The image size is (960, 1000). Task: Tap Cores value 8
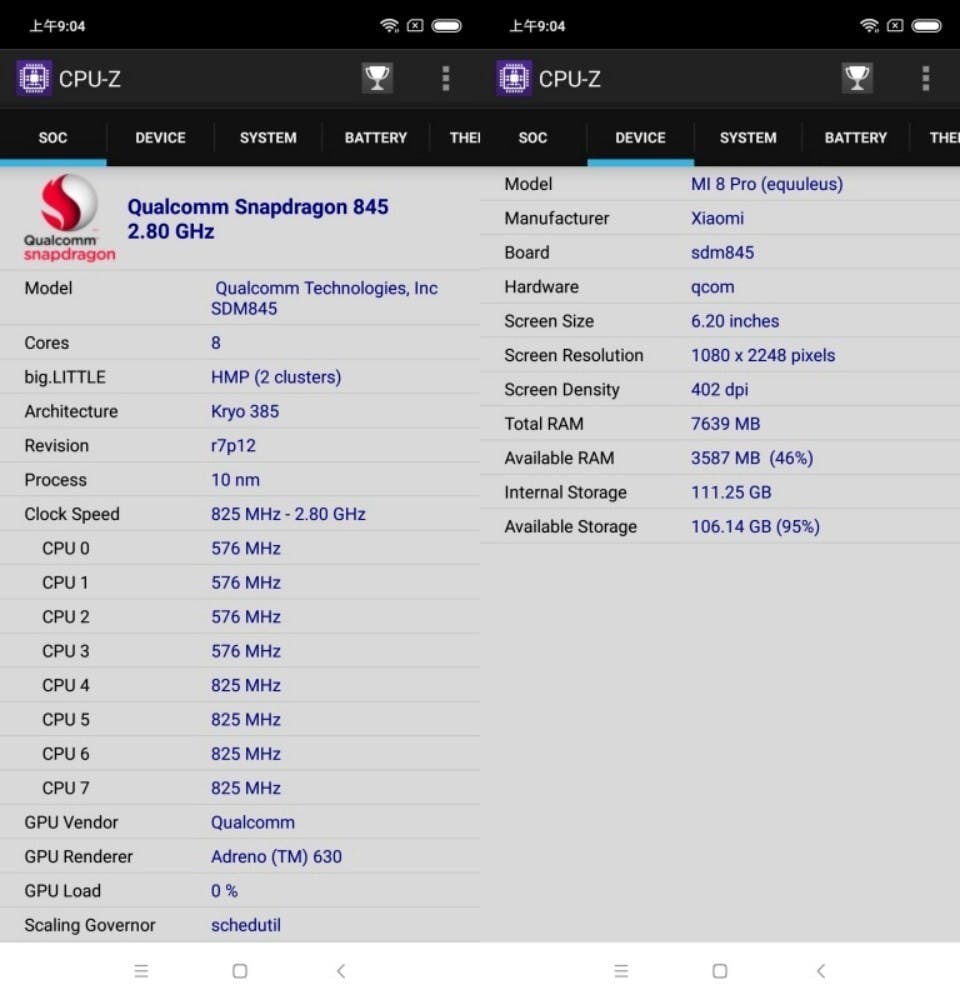(x=216, y=342)
